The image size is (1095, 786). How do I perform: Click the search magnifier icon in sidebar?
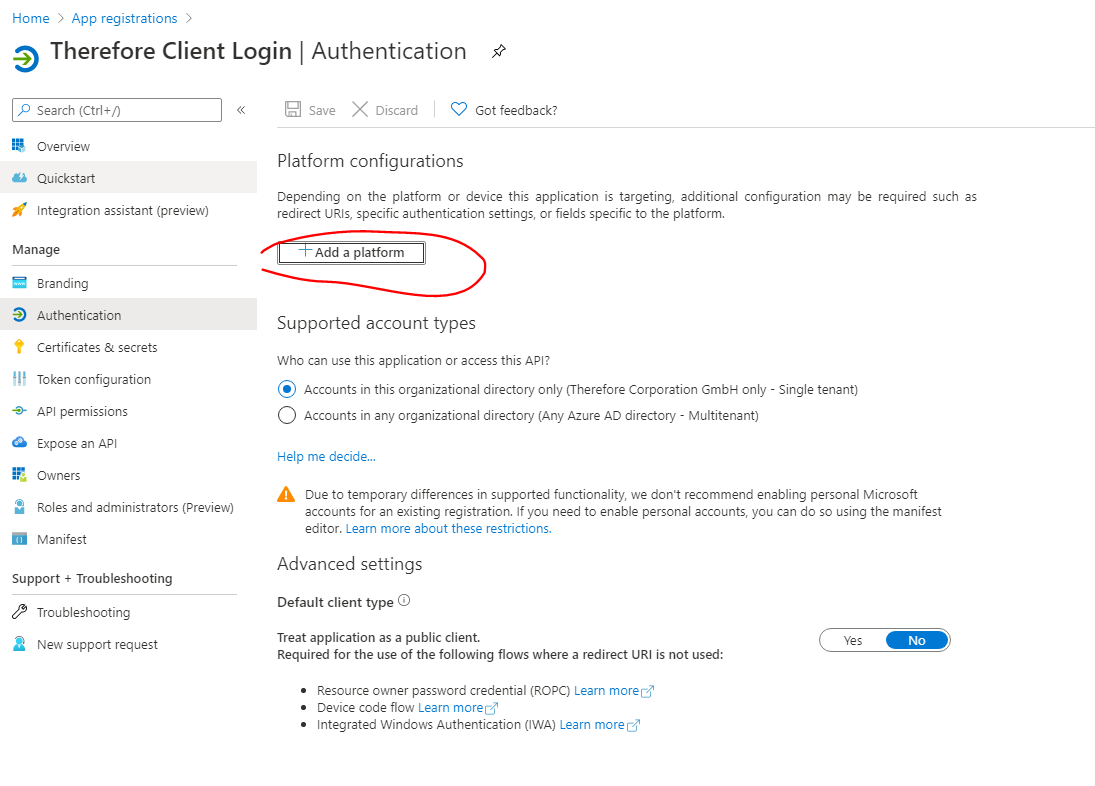click(24, 110)
